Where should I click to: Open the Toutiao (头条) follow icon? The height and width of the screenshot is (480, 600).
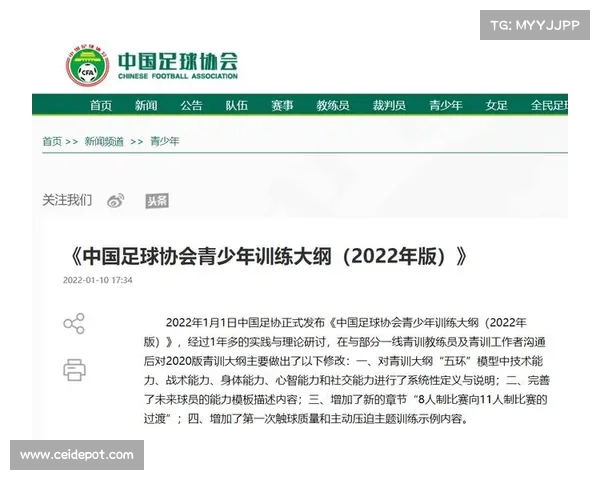(156, 200)
